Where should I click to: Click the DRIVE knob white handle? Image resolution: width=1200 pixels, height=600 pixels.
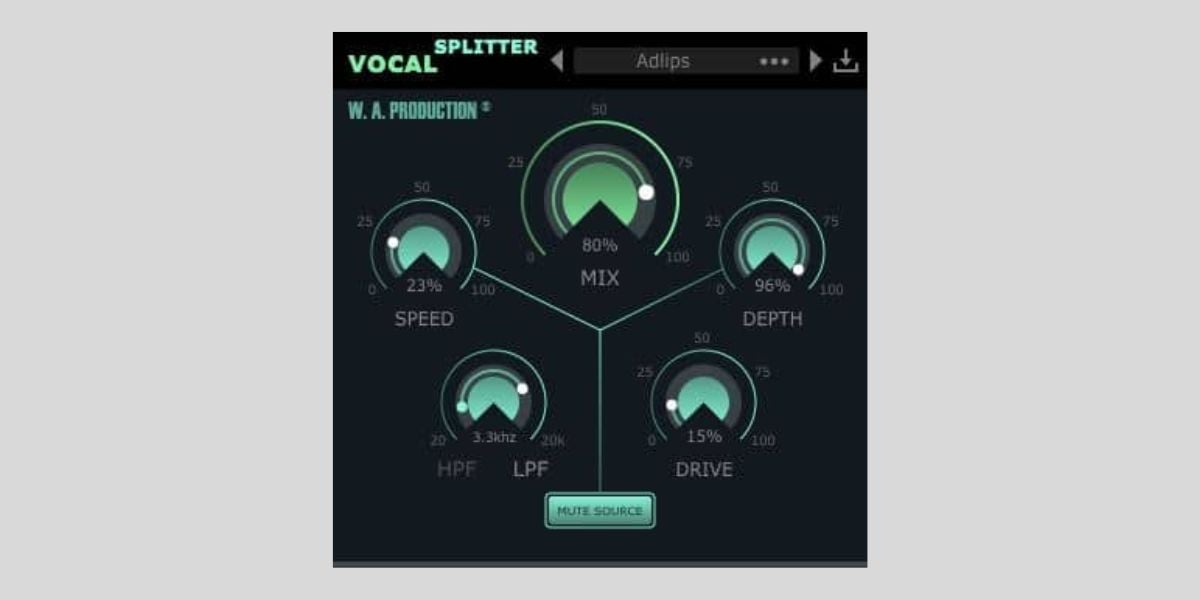[x=672, y=405]
